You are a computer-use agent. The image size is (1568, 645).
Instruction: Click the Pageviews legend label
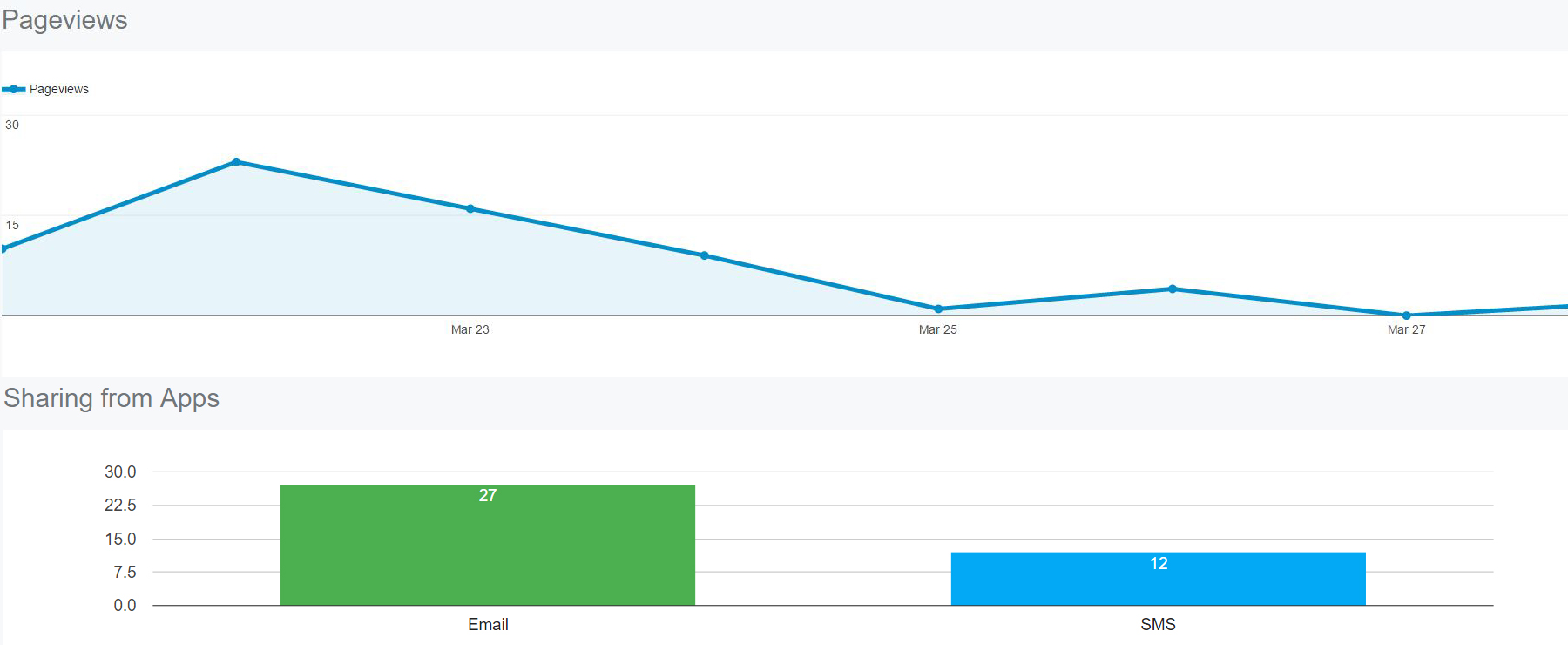point(59,89)
